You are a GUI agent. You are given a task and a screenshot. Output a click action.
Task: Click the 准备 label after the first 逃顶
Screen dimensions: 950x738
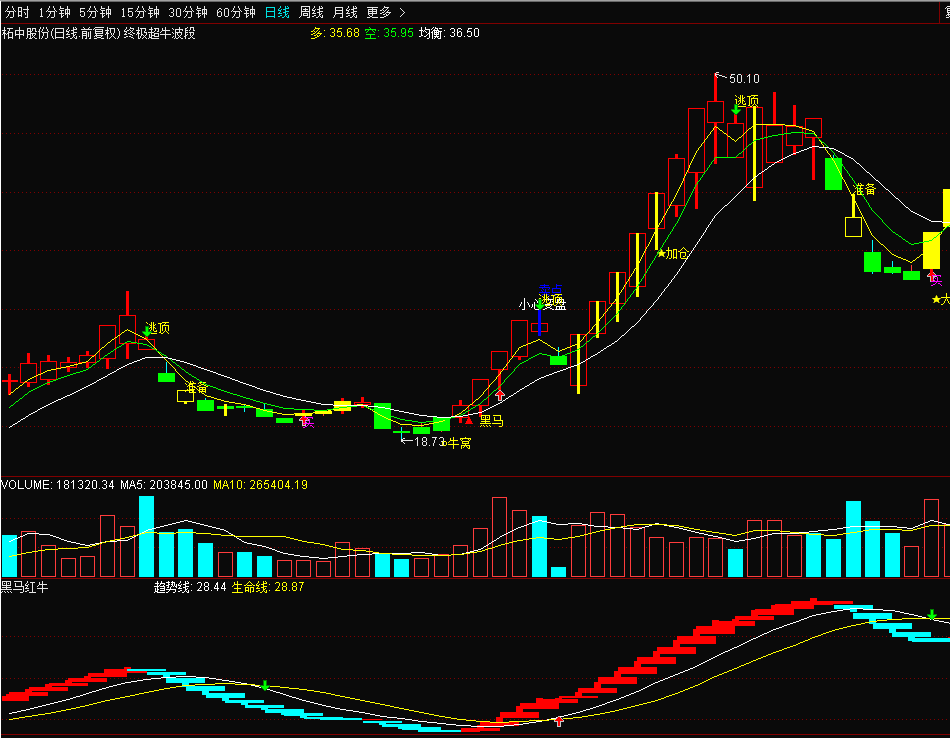196,387
